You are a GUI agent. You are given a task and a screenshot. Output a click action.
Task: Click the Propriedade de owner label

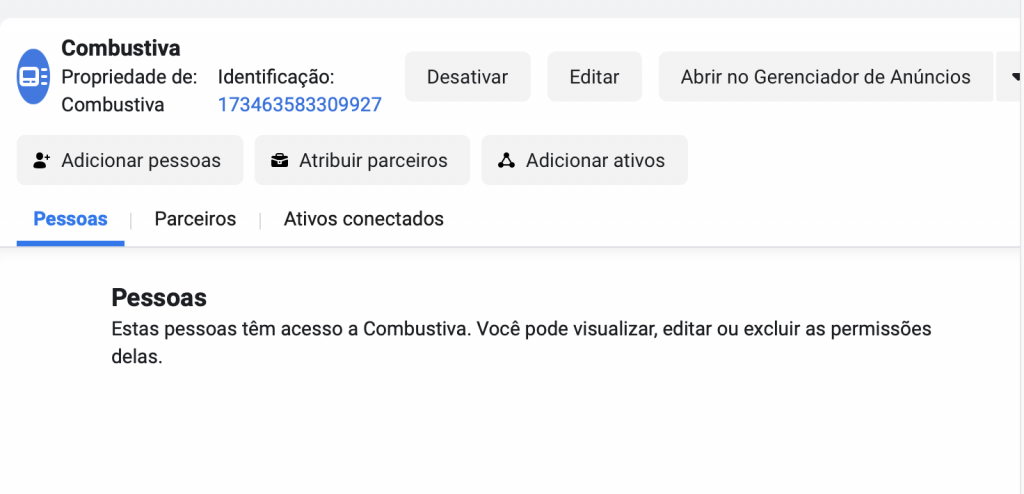pyautogui.click(x=129, y=77)
